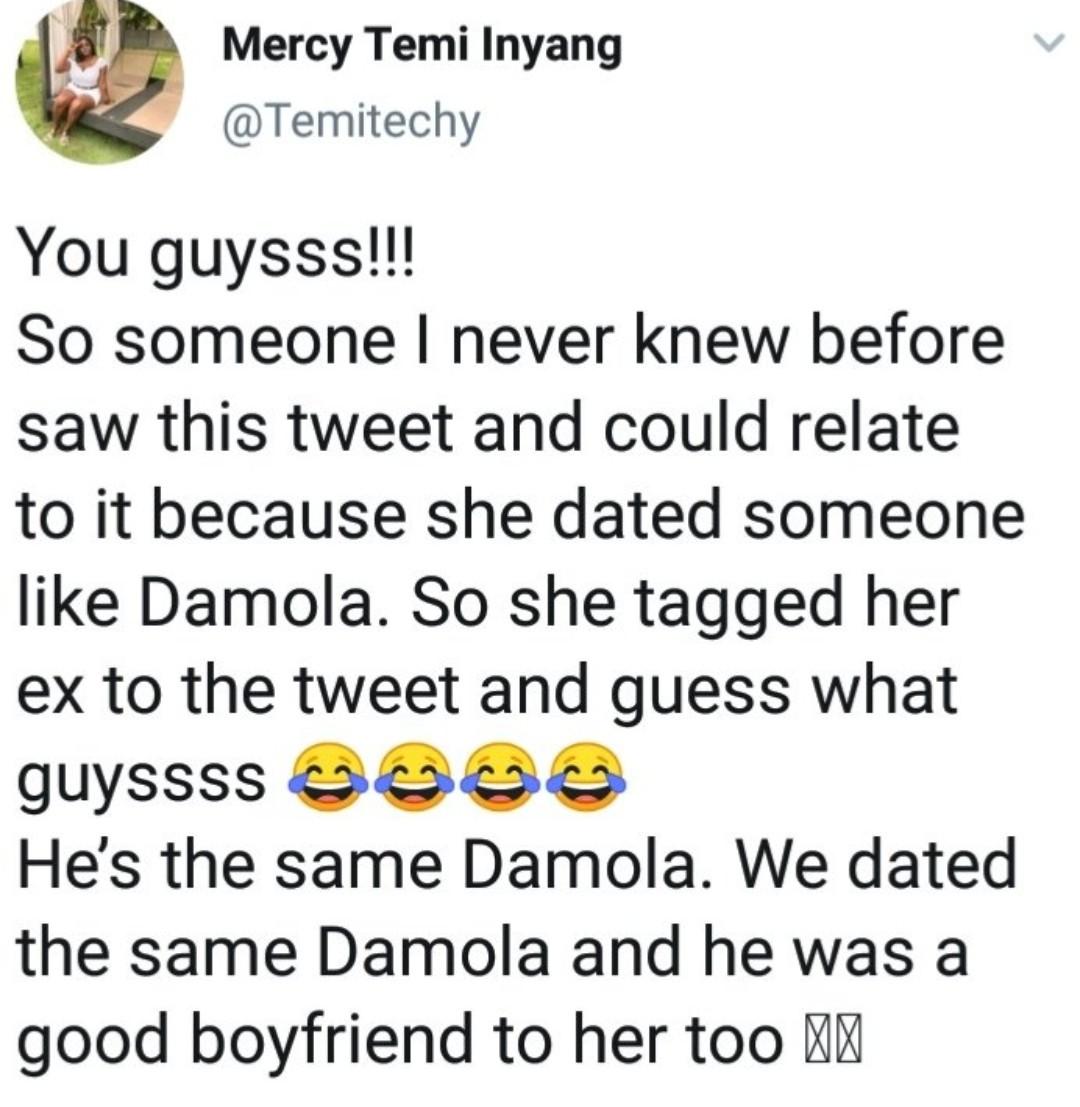Image resolution: width=1080 pixels, height=1107 pixels.
Task: Open the @Temitechy handle link
Action: [x=352, y=122]
